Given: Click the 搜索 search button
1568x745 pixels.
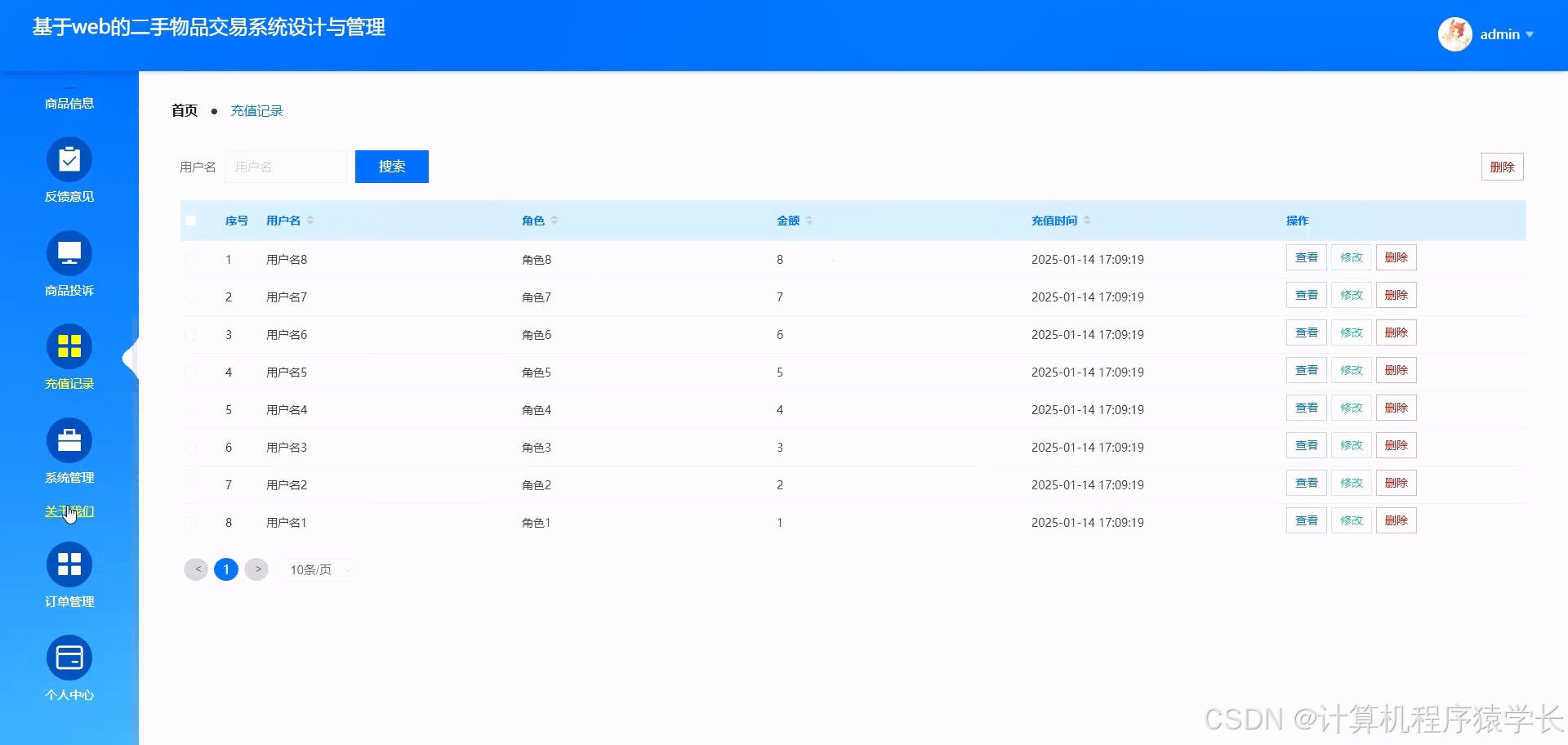Looking at the screenshot, I should point(392,167).
